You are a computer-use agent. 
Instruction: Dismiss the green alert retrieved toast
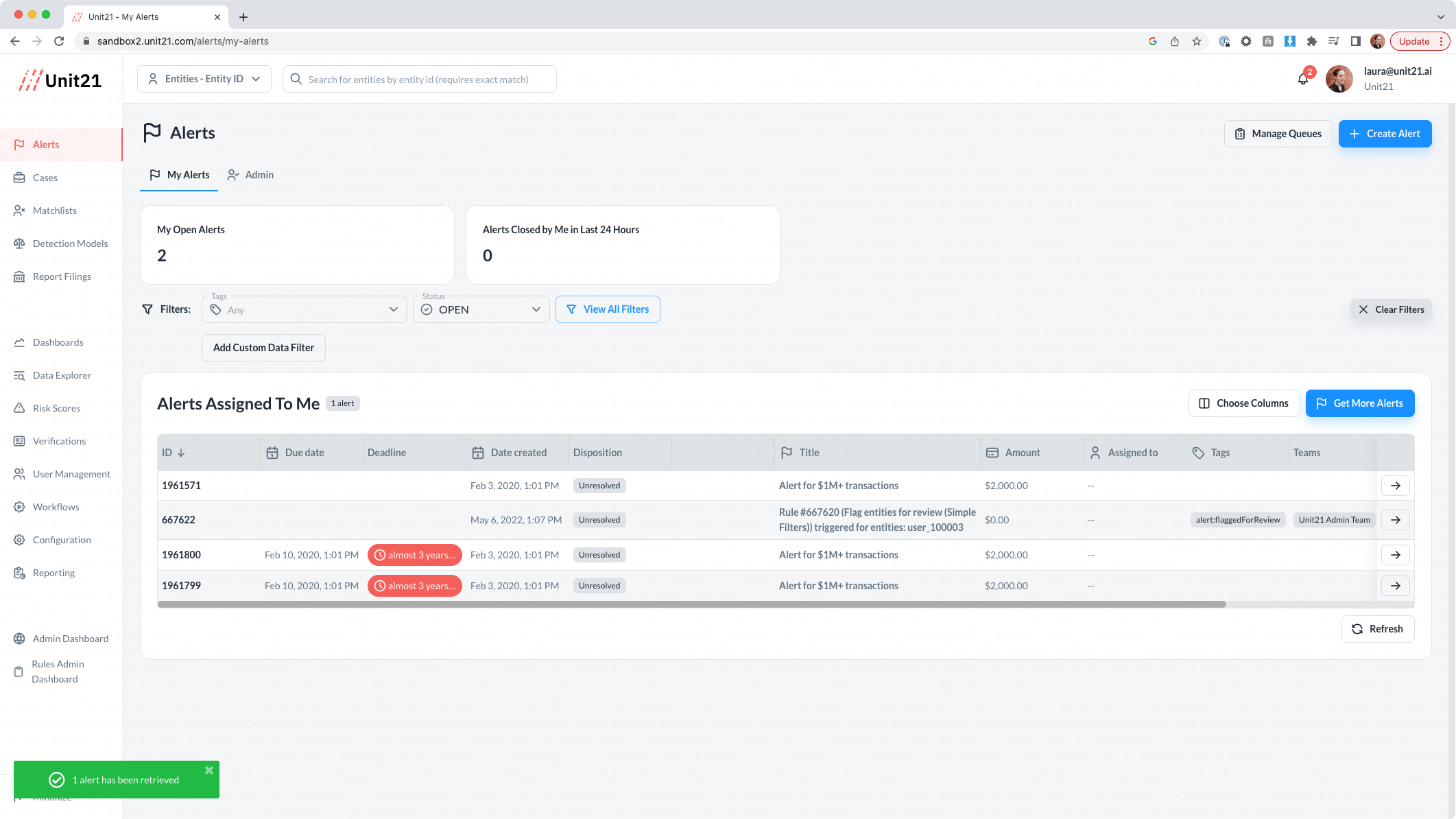[x=209, y=770]
